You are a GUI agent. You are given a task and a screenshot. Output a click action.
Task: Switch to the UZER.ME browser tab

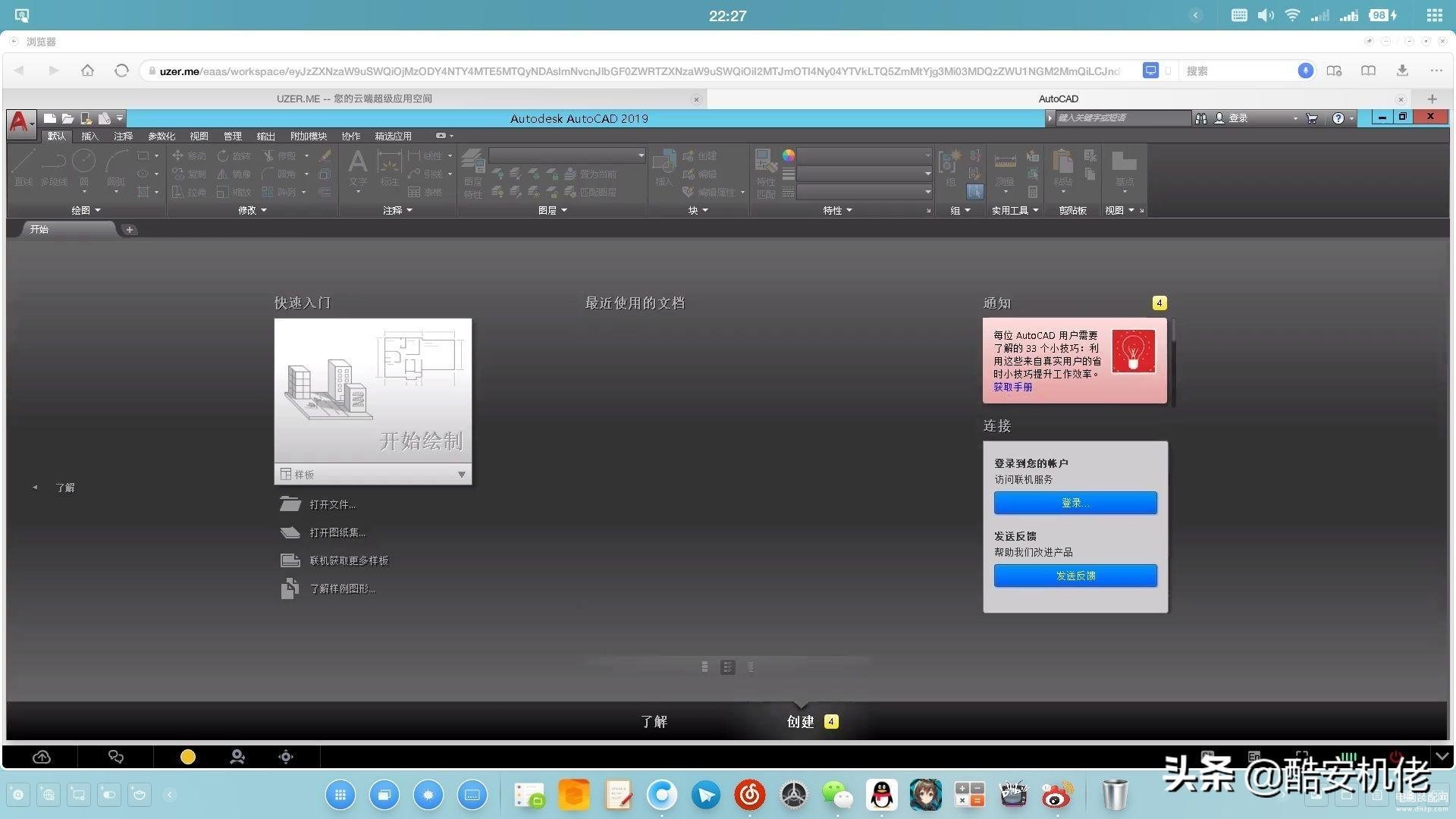pyautogui.click(x=354, y=99)
